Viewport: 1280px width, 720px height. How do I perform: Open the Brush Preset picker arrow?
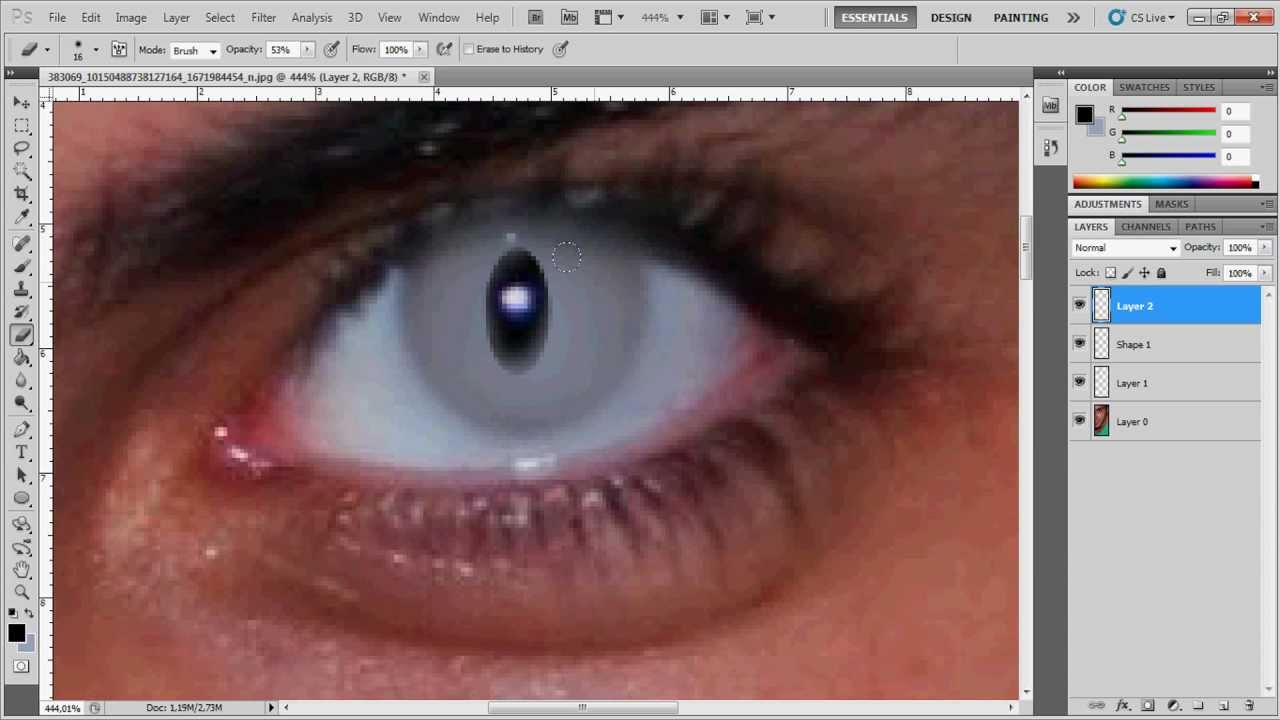96,50
